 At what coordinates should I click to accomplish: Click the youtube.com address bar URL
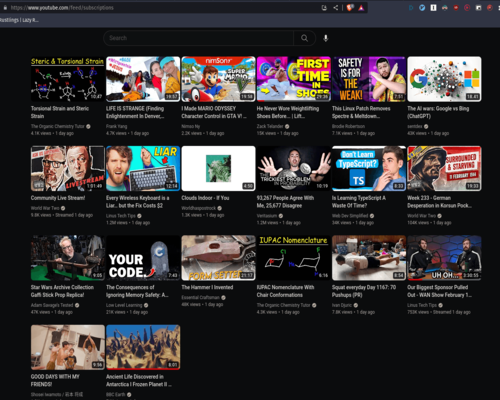pyautogui.click(x=62, y=8)
